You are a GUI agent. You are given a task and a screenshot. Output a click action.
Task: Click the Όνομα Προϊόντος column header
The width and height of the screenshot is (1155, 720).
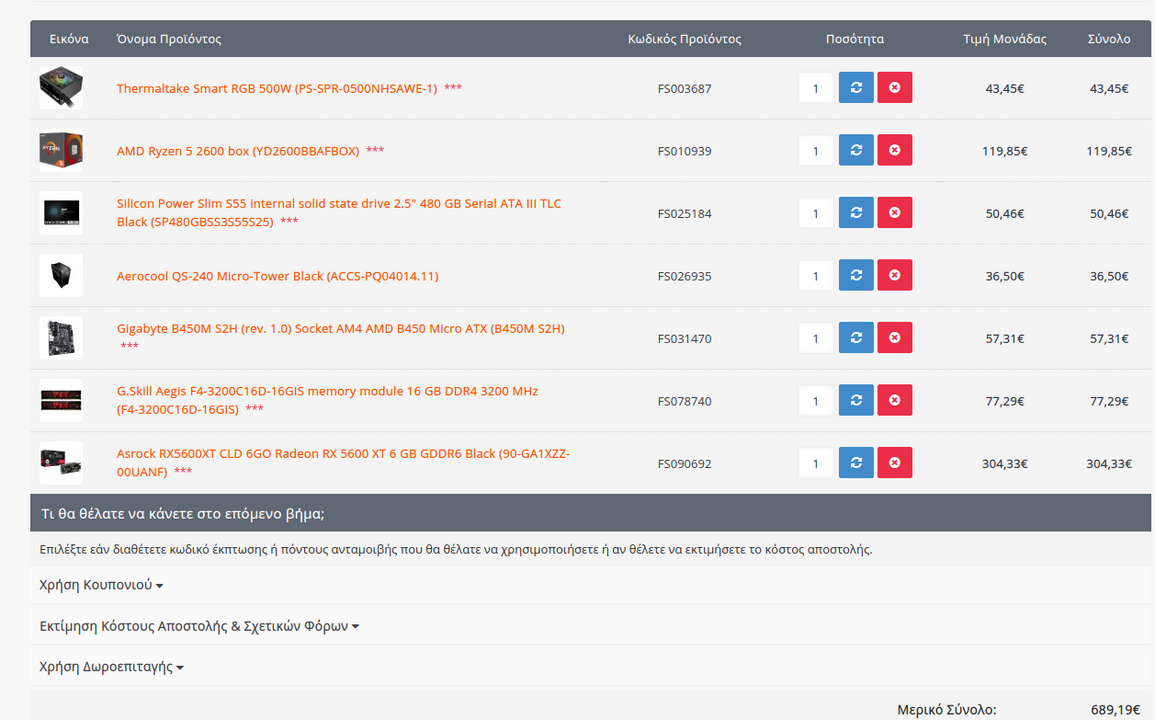[169, 39]
